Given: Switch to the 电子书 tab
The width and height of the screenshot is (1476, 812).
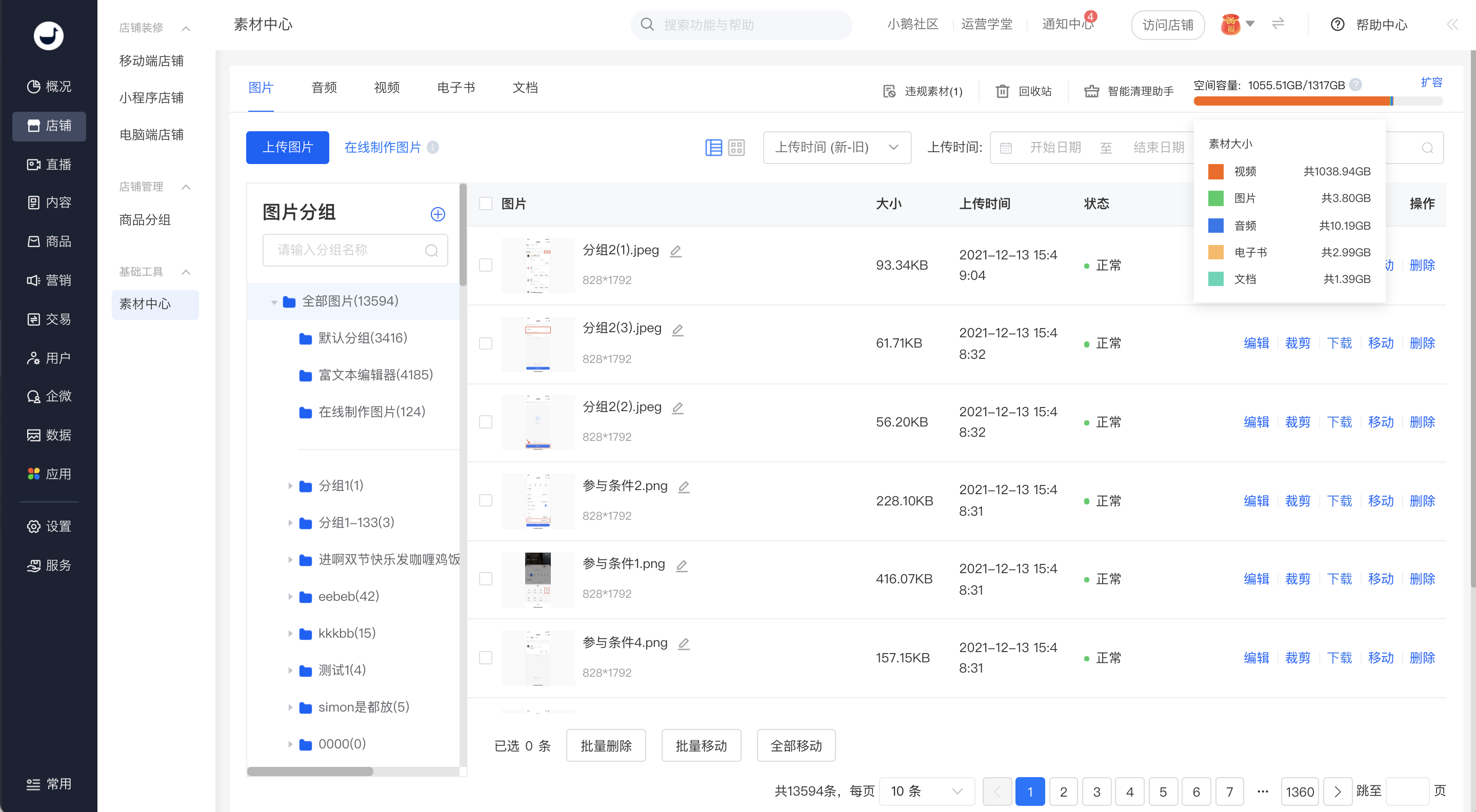Looking at the screenshot, I should click(x=455, y=88).
